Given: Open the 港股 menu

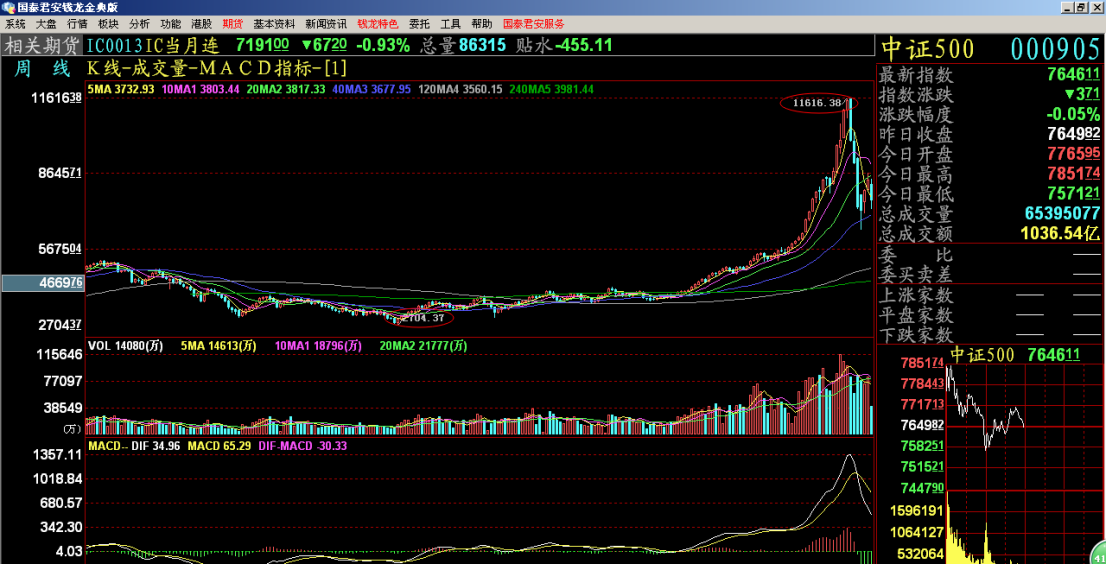Looking at the screenshot, I should [x=201, y=24].
